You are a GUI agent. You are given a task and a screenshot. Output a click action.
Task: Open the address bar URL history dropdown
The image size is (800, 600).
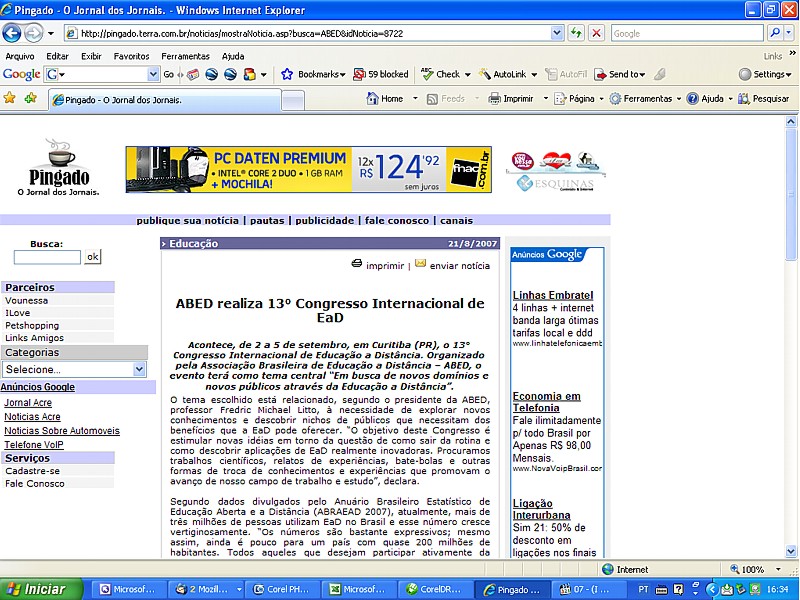558,33
